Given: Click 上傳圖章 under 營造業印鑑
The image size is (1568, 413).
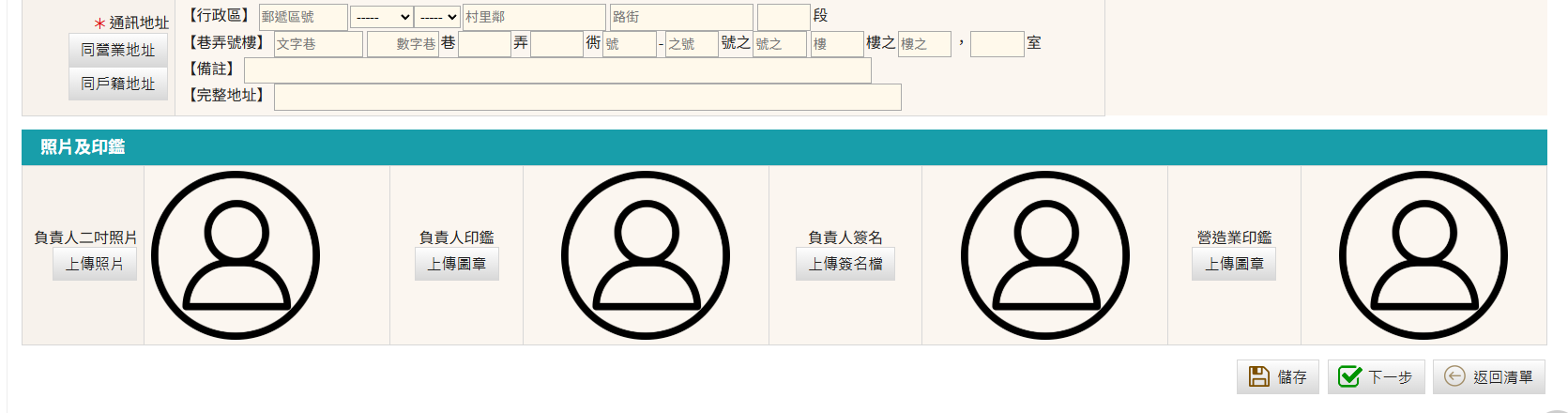Looking at the screenshot, I should [x=1233, y=264].
